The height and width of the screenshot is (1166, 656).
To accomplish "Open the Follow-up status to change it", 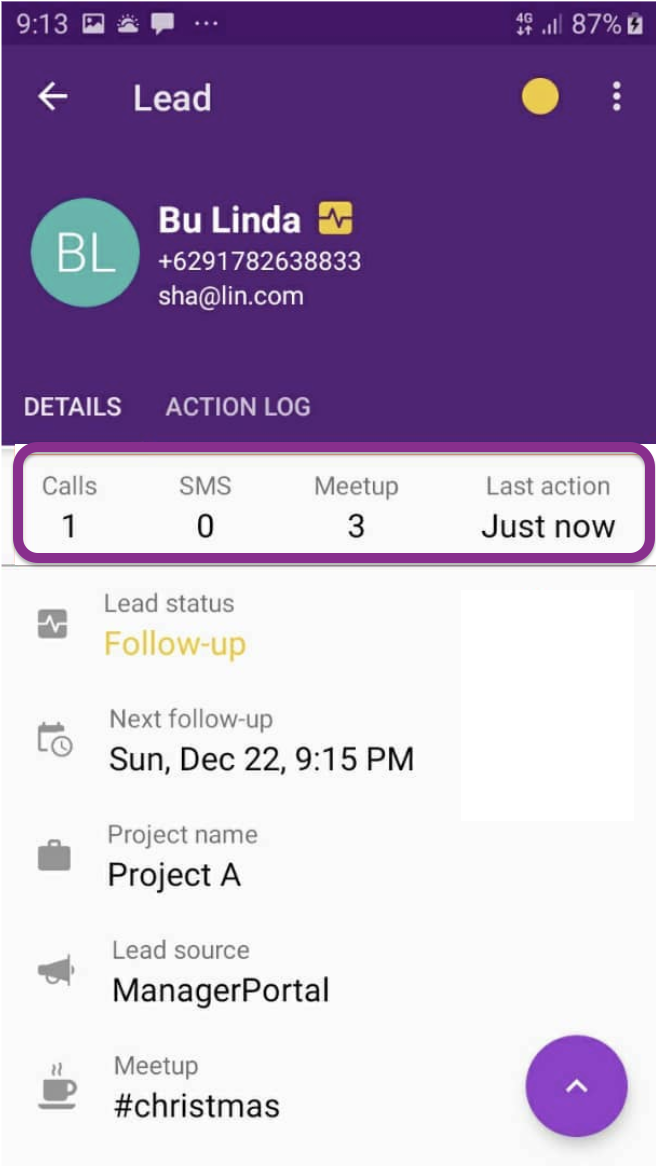I will point(176,645).
